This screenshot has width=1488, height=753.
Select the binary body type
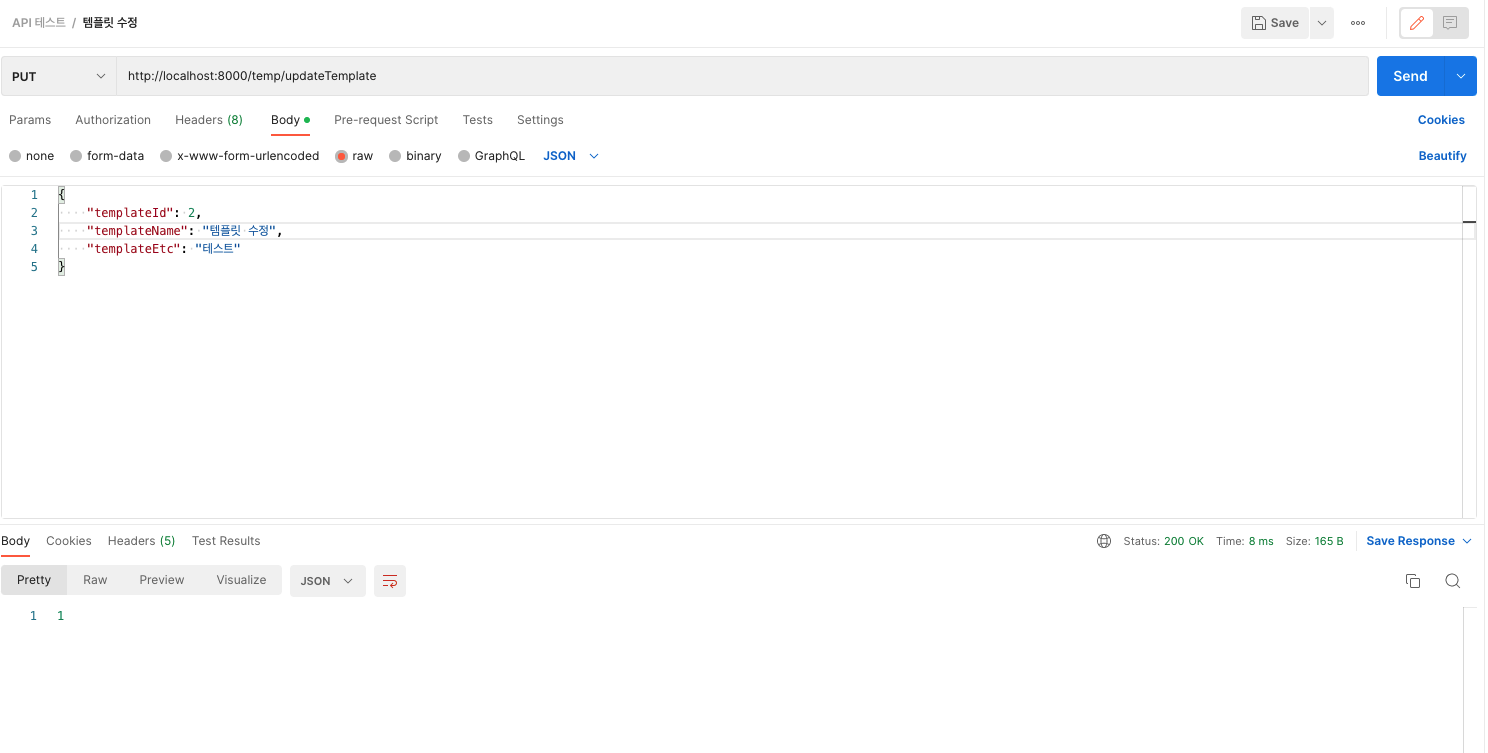[415, 156]
